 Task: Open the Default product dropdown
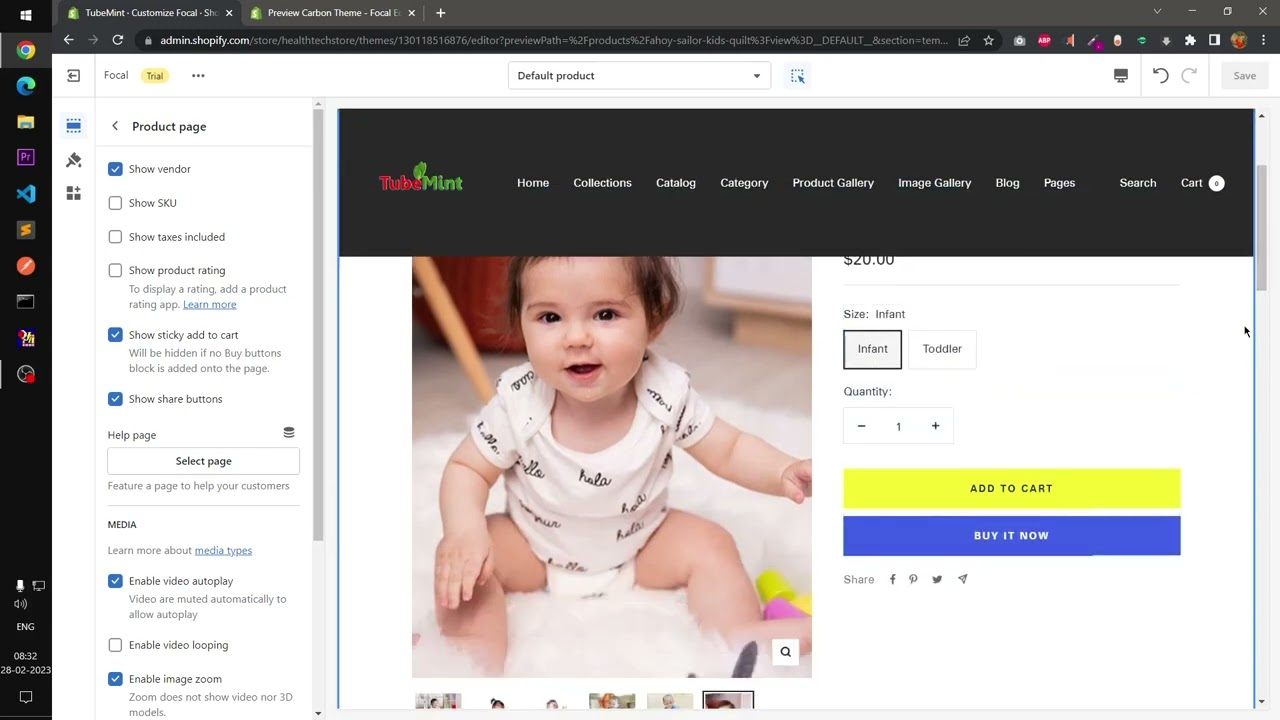click(x=640, y=75)
